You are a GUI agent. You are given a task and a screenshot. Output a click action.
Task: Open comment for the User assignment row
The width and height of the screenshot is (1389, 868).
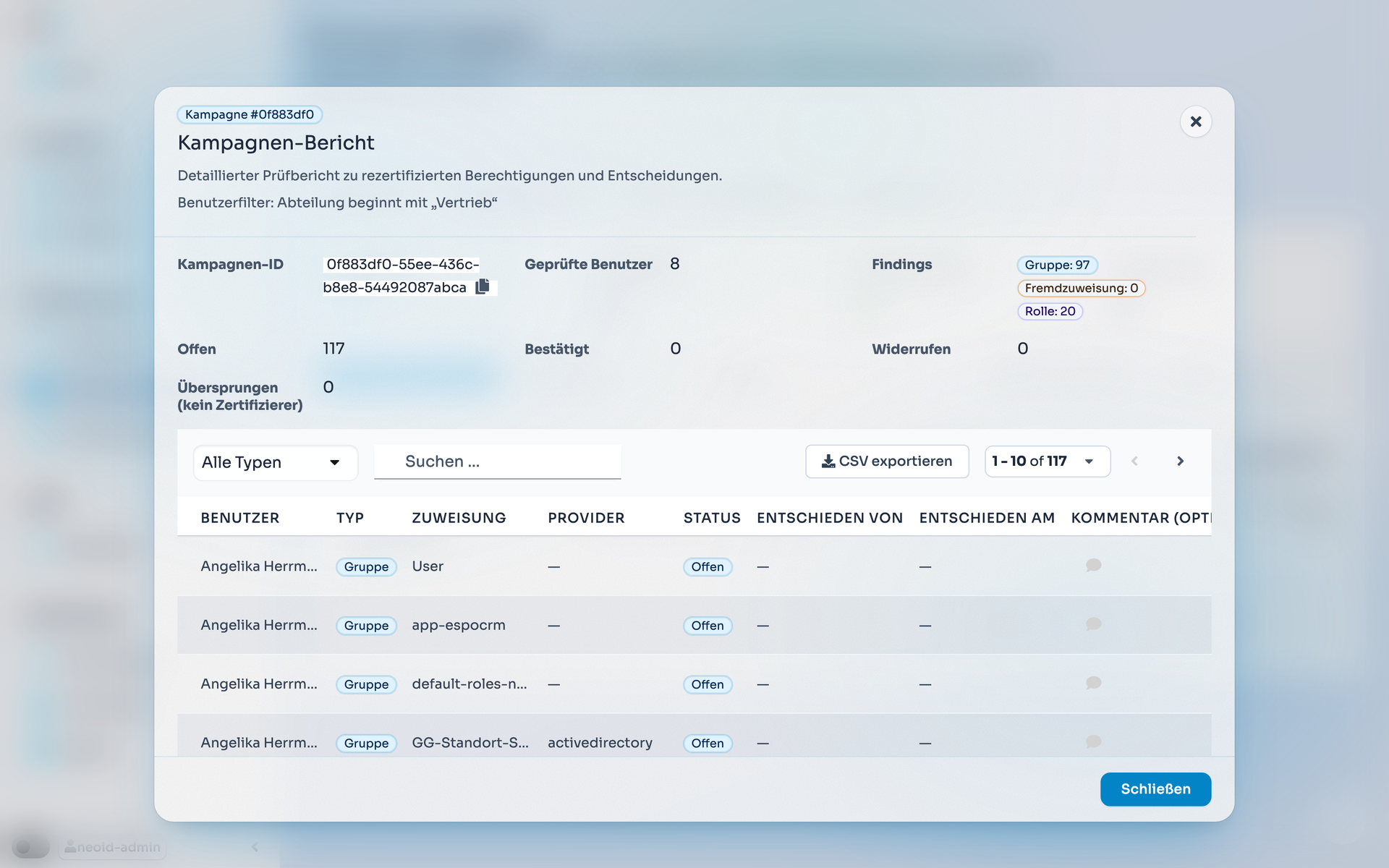click(x=1094, y=565)
